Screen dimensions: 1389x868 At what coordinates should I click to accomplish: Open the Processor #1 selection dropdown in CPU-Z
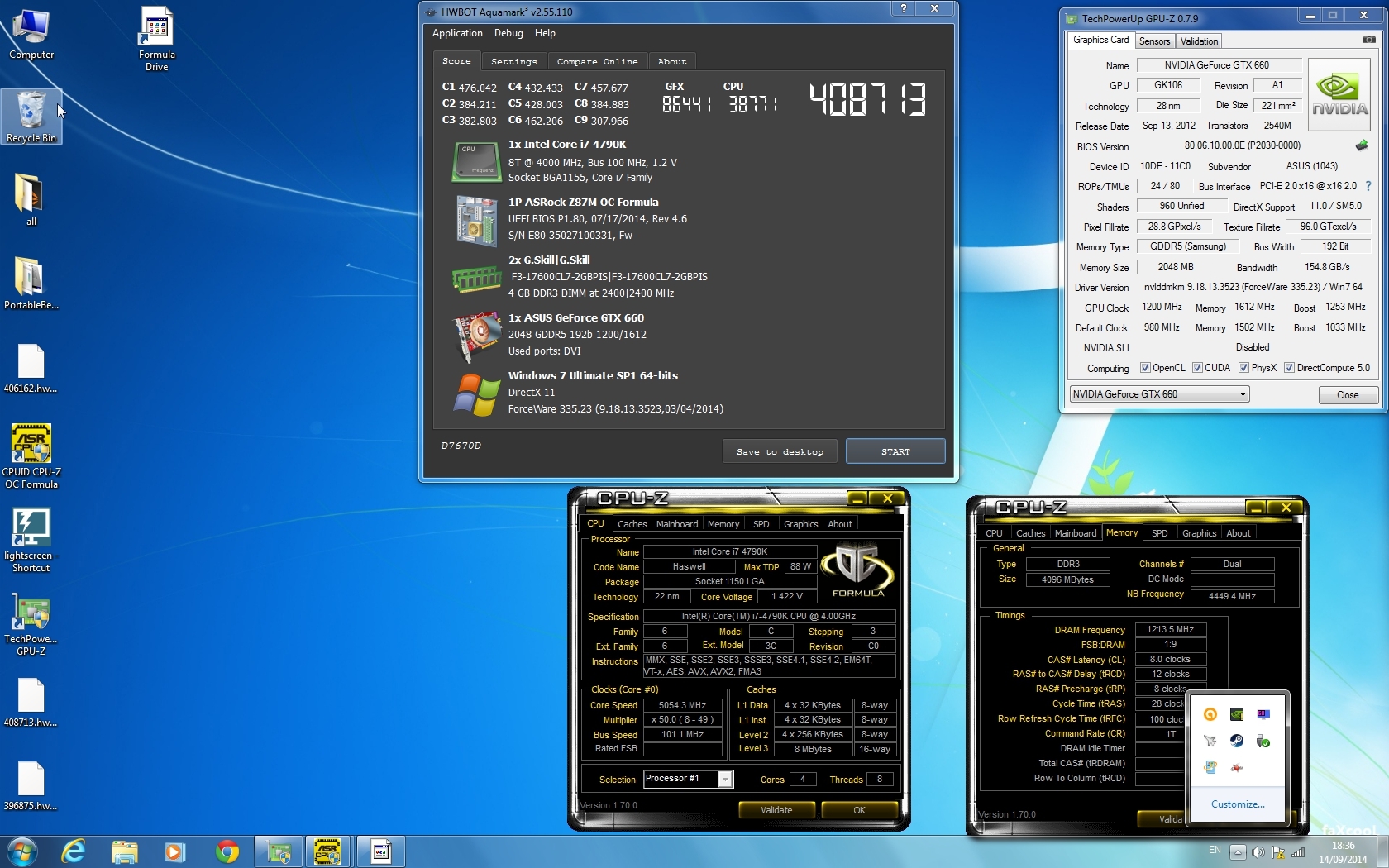[x=688, y=779]
